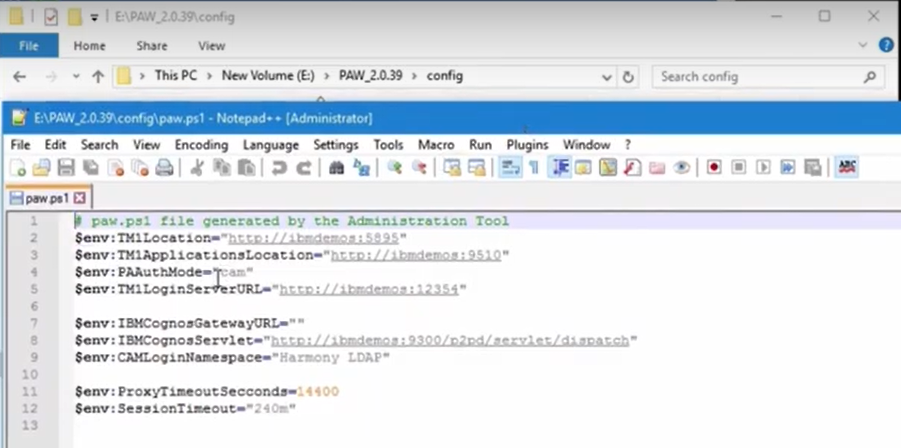The height and width of the screenshot is (448, 901).
Task: Click the Playback macro icon
Action: 763,168
